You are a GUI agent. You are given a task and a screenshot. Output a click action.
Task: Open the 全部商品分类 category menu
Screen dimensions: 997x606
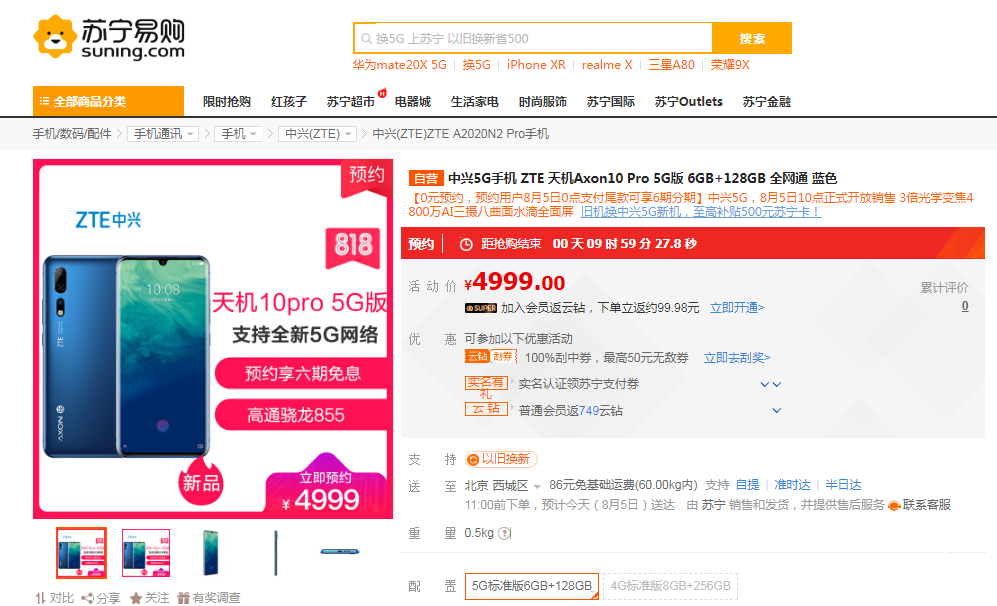108,101
